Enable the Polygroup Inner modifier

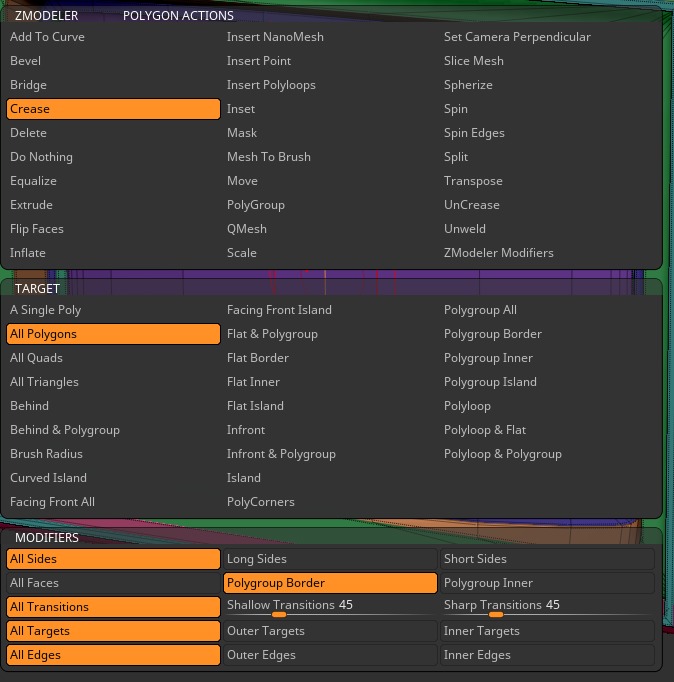point(547,583)
